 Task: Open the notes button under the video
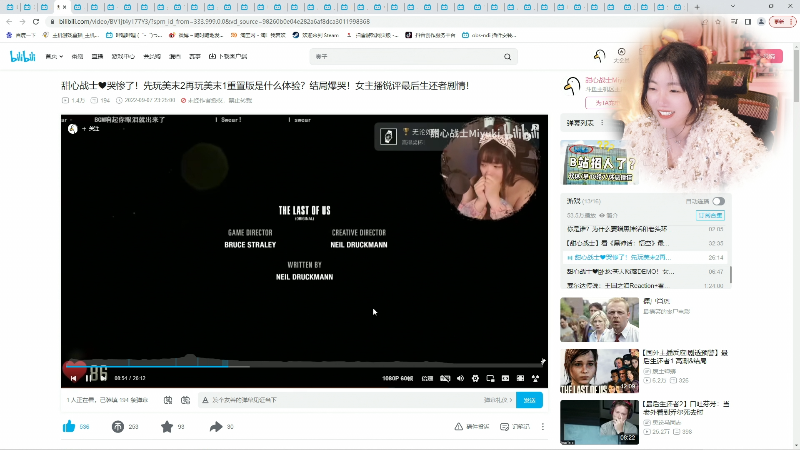515,427
